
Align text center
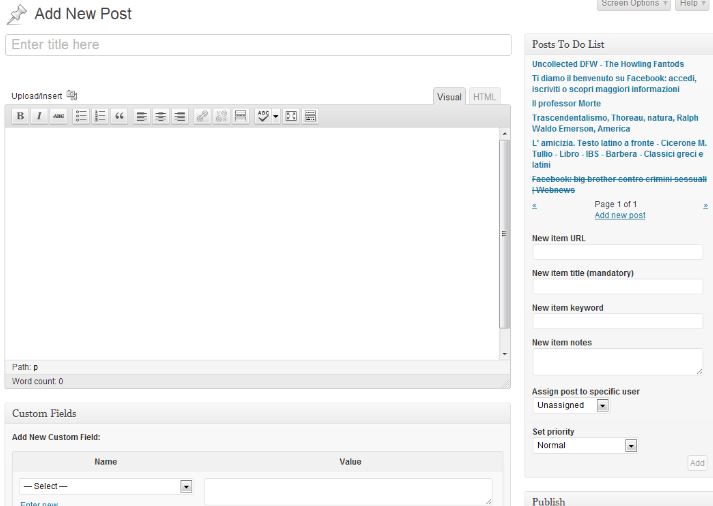click(161, 116)
